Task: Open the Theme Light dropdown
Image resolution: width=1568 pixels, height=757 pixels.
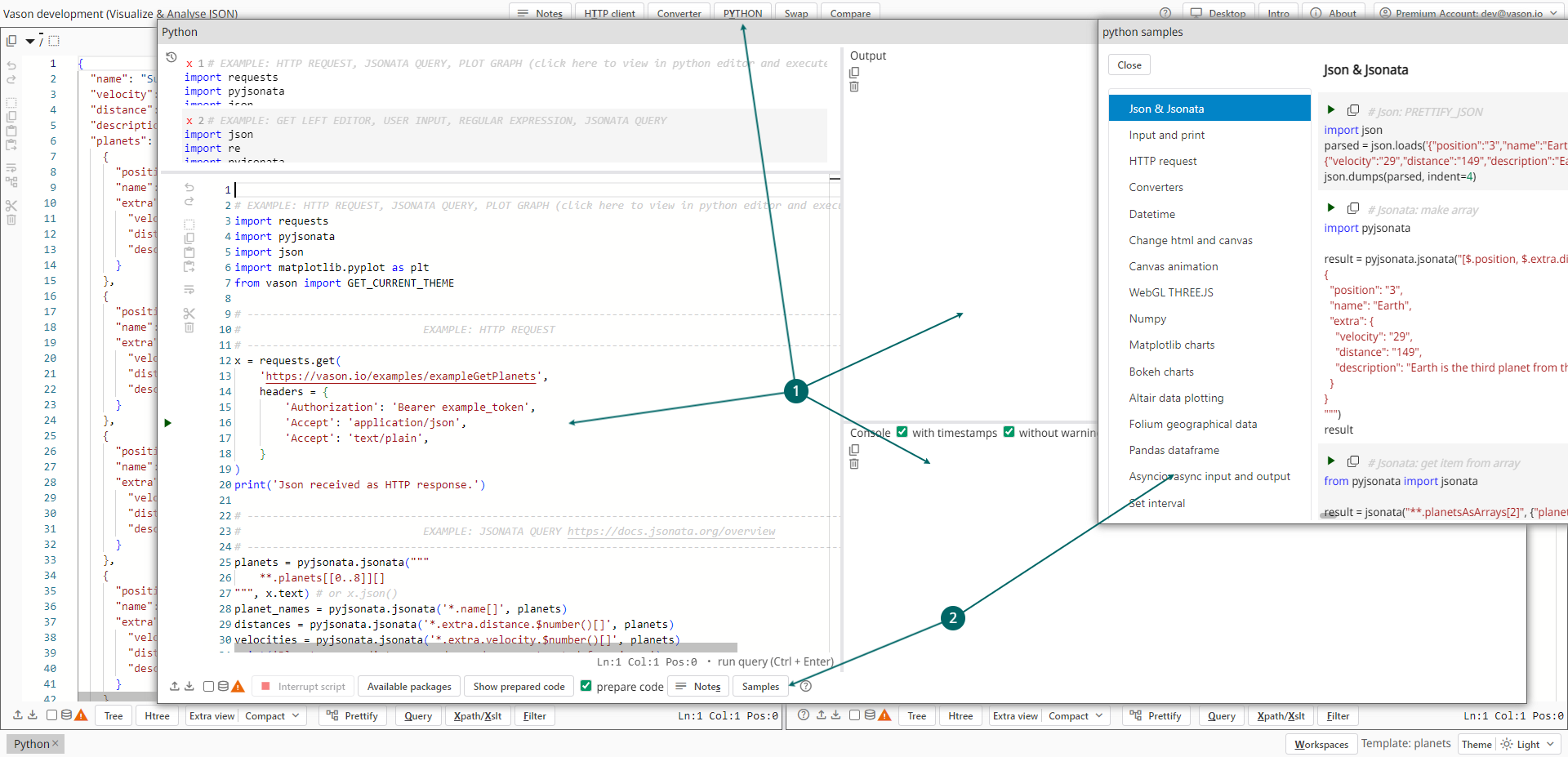Action: 1529,744
